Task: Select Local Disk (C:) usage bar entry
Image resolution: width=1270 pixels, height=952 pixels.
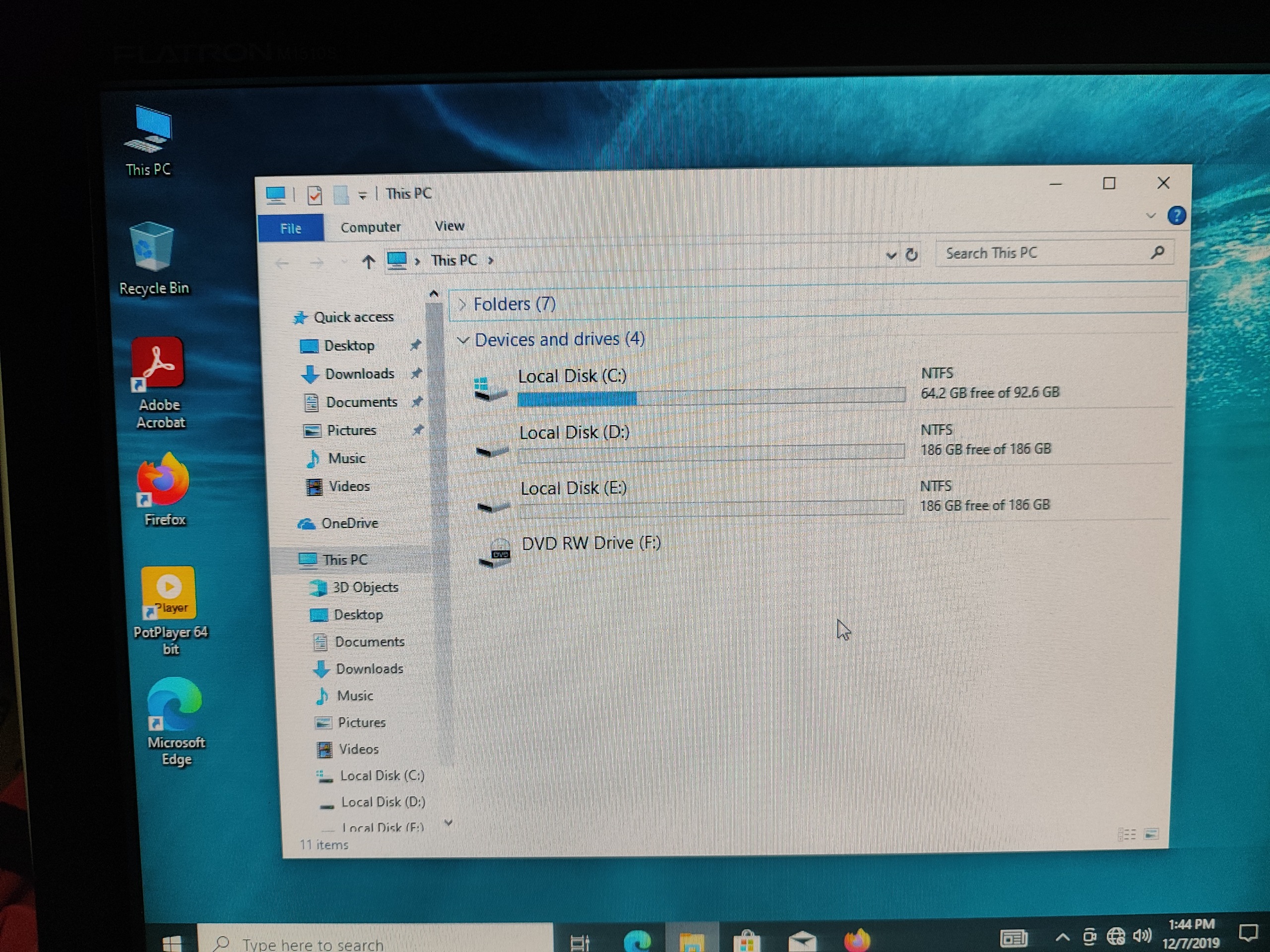Action: pos(710,397)
